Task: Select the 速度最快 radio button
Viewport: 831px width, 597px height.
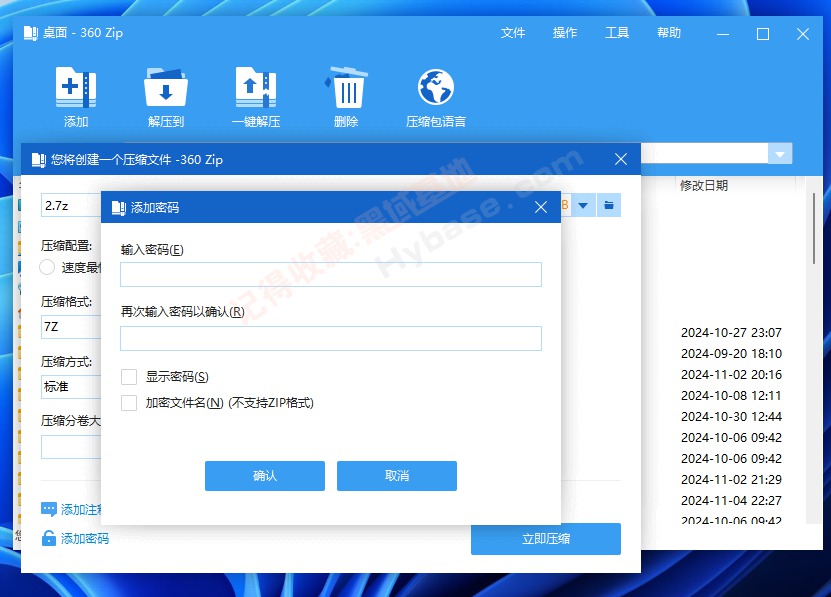Action: [x=47, y=267]
